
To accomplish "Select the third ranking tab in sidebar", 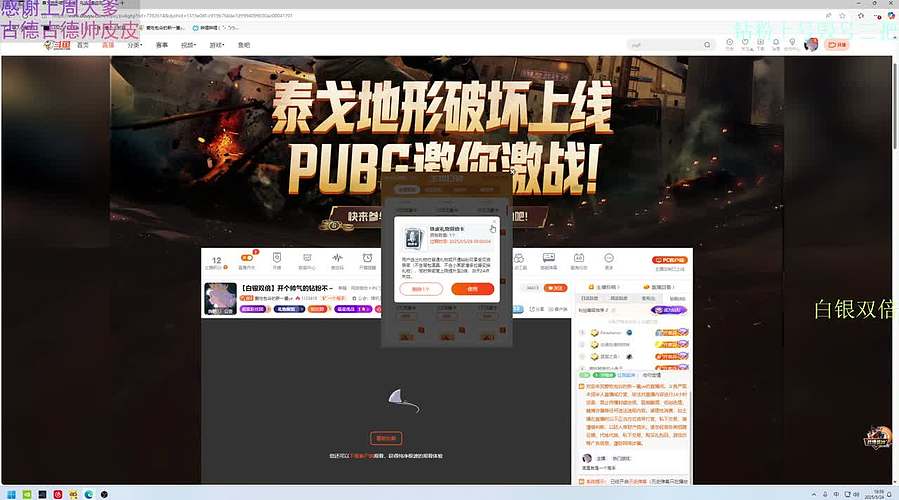I will click(648, 299).
